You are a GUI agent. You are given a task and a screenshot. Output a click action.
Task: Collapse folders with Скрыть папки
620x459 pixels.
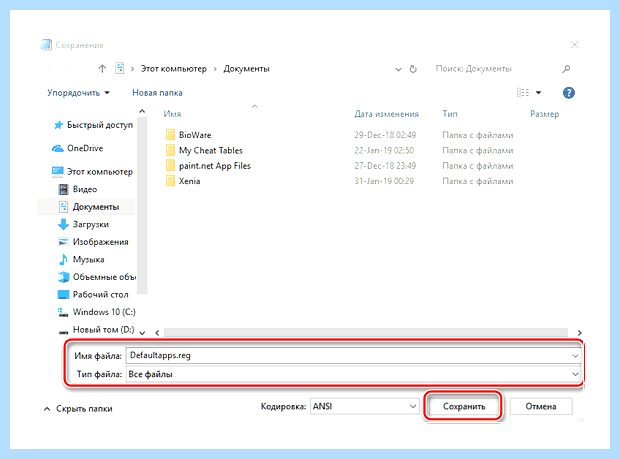click(x=78, y=408)
